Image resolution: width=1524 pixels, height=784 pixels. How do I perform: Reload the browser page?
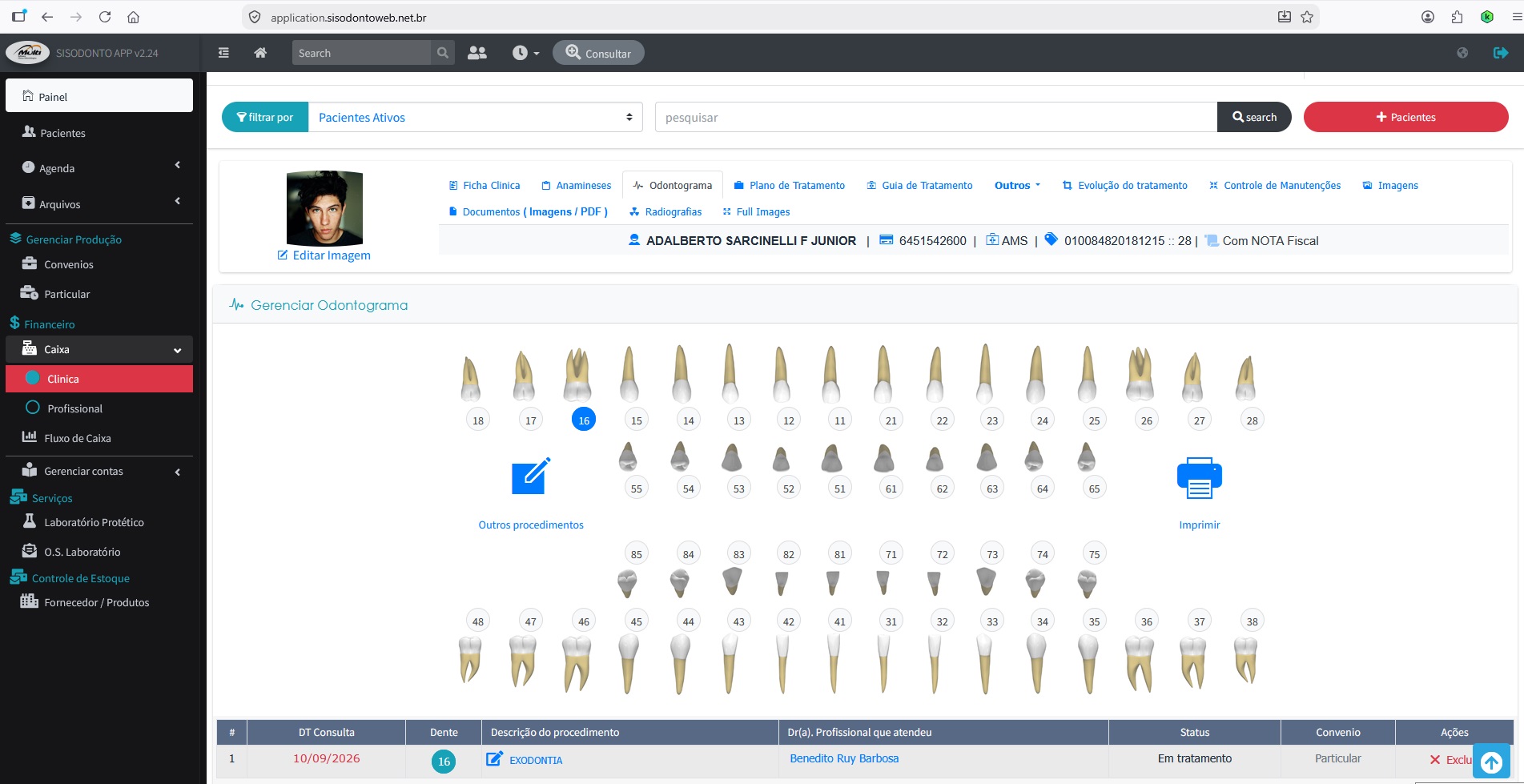point(105,17)
